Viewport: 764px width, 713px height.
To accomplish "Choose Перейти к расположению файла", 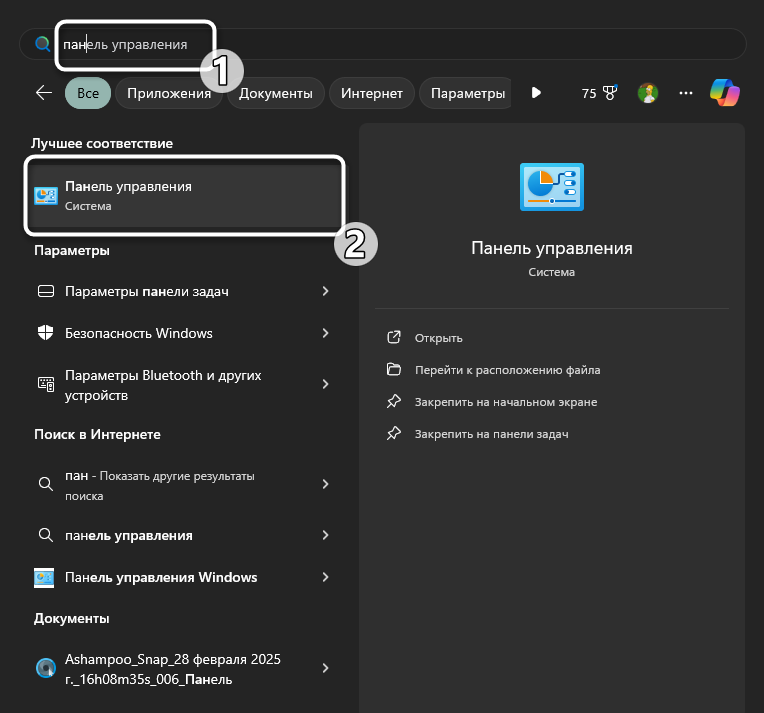I will point(507,370).
